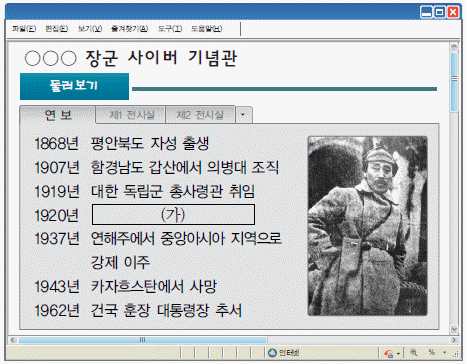Open the 즐겨찾기(A) menu
The height and width of the screenshot is (364, 466).
tap(130, 29)
